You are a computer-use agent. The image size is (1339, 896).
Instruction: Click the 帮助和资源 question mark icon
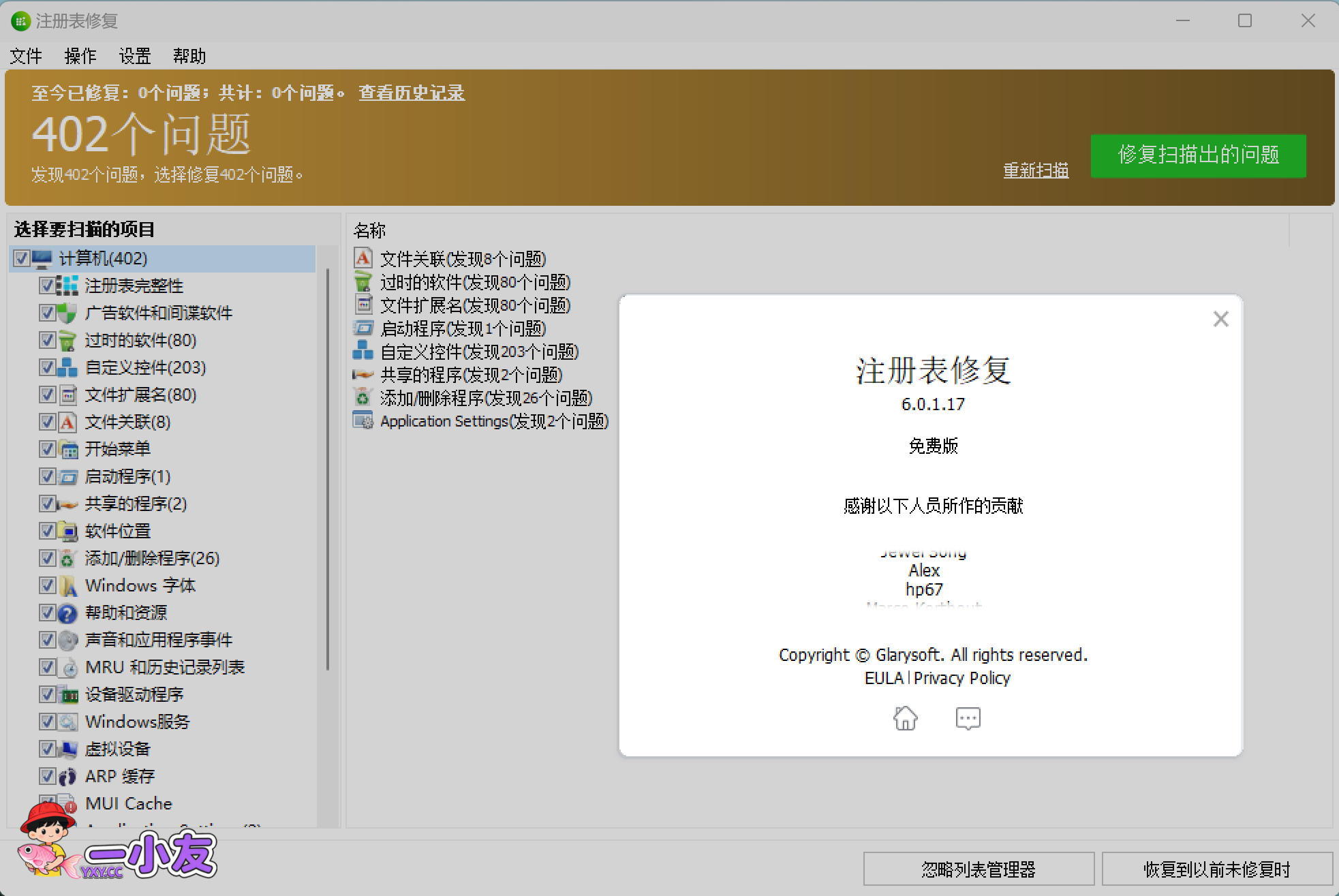(x=67, y=613)
